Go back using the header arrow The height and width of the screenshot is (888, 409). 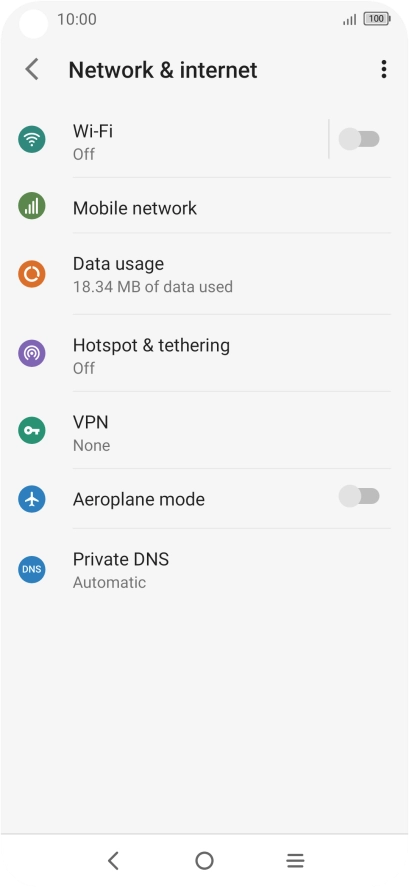click(32, 69)
